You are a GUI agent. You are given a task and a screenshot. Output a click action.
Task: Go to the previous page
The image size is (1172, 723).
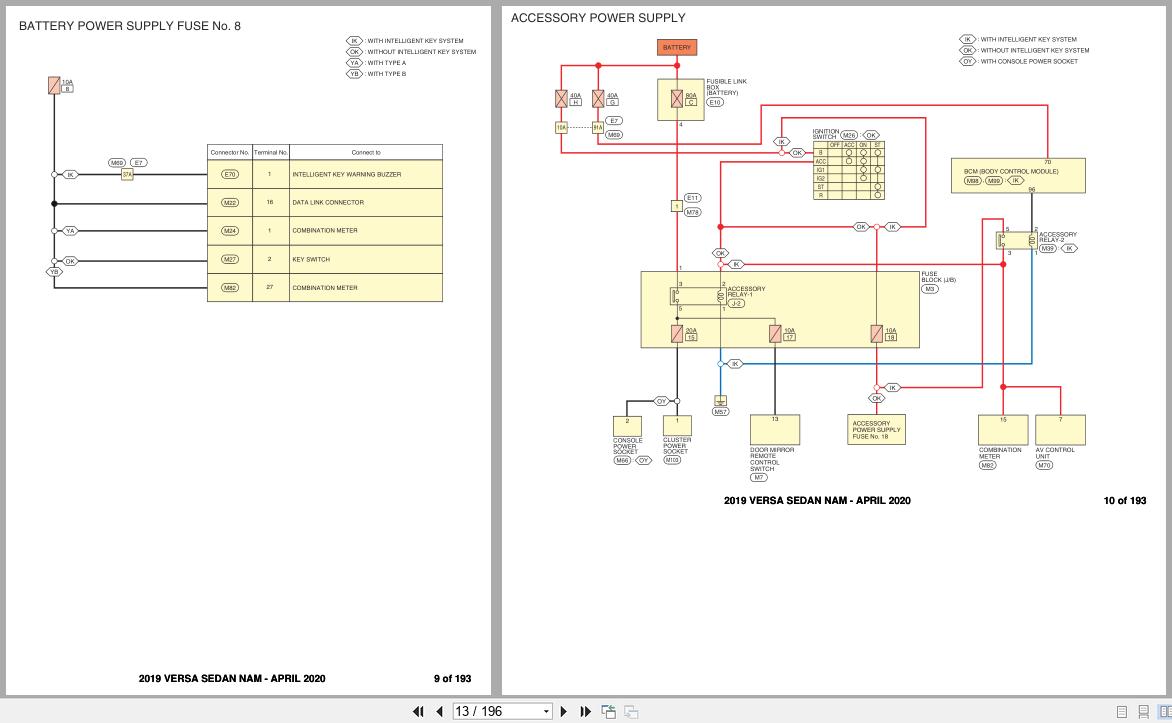click(x=440, y=712)
